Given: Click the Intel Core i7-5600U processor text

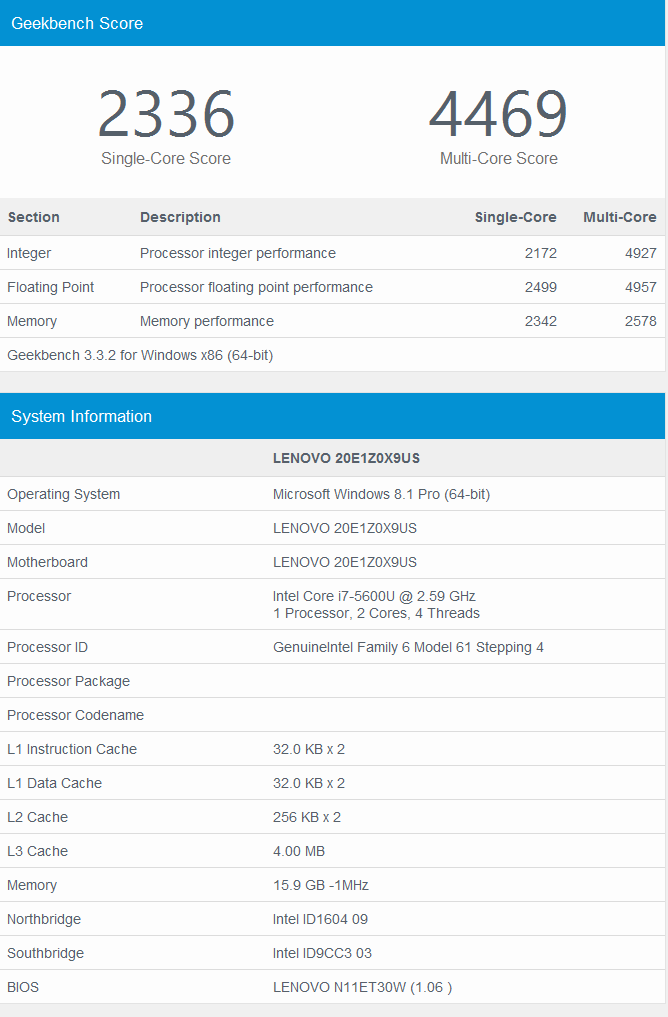Looking at the screenshot, I should pos(374,596).
